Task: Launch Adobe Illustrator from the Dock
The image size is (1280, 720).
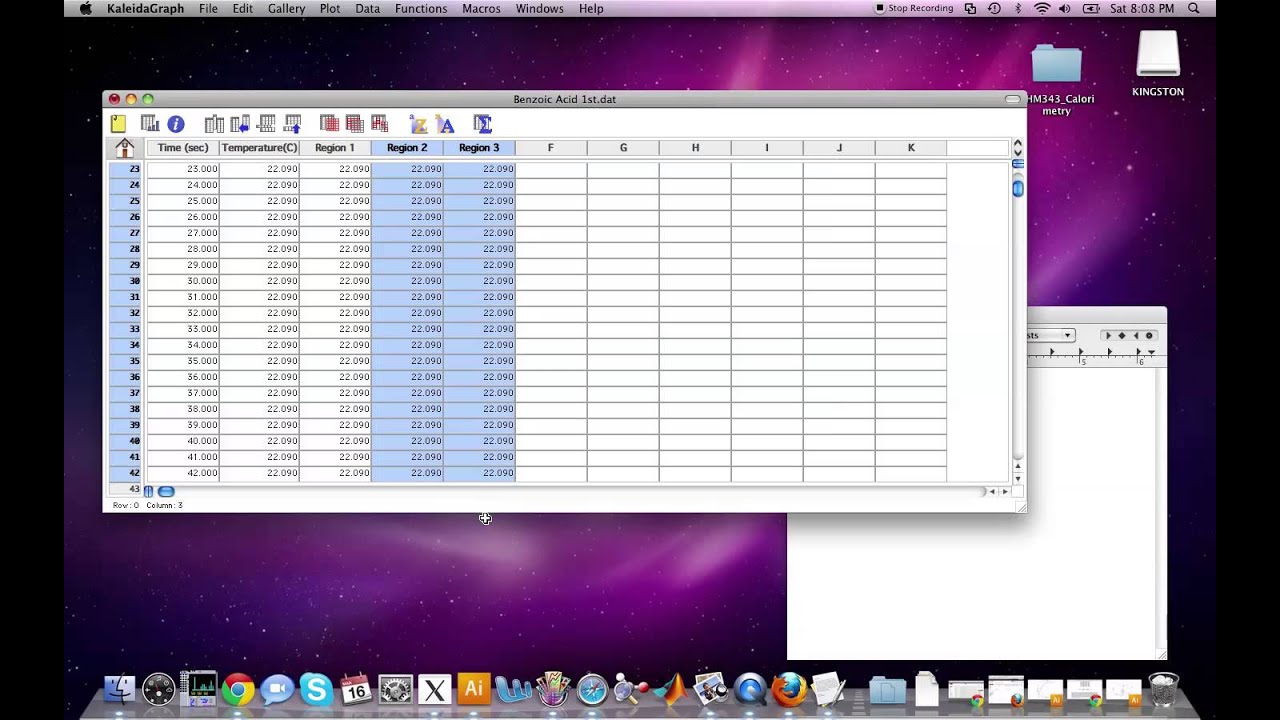Action: pyautogui.click(x=474, y=689)
